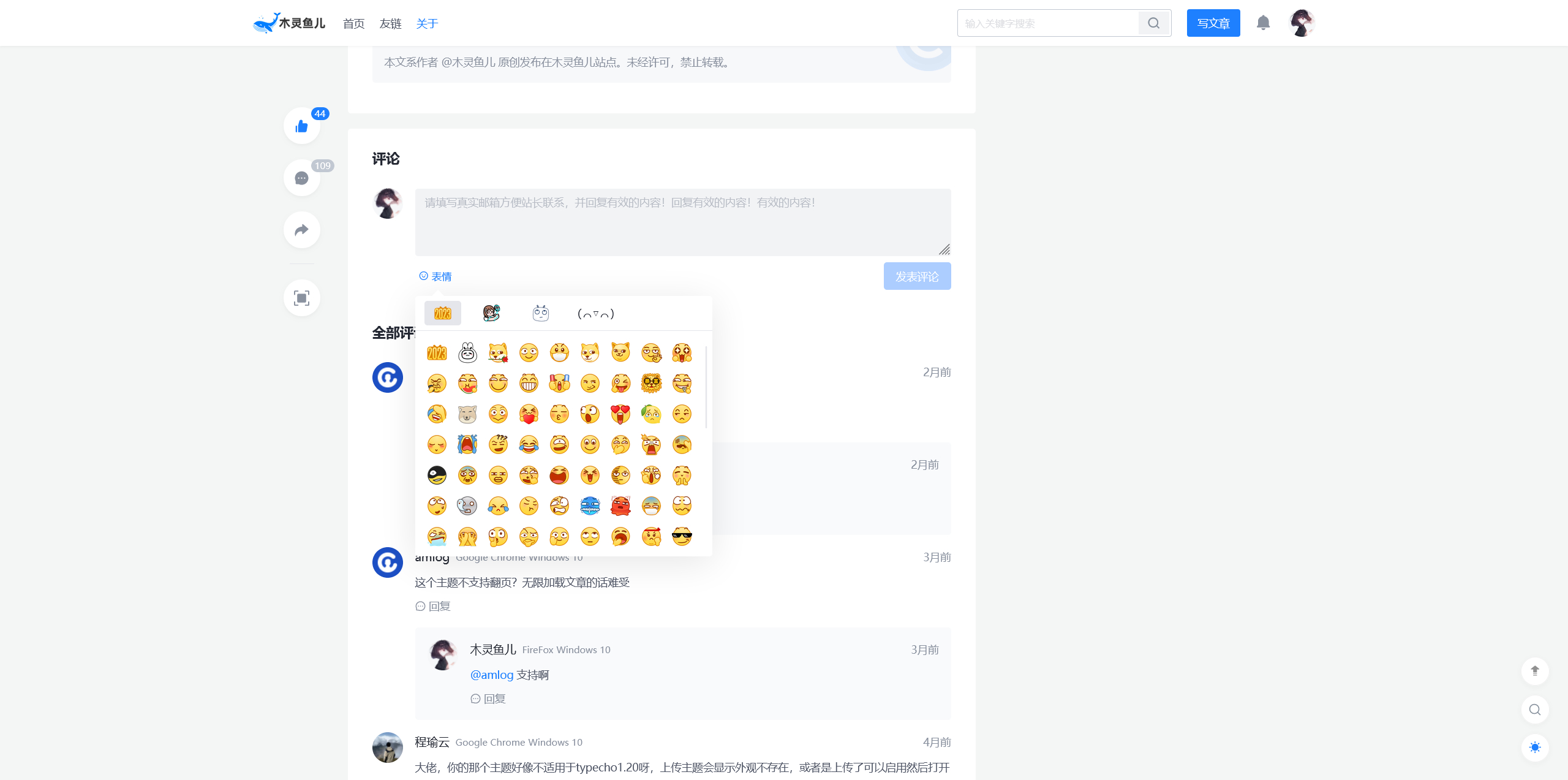Switch to the bilibili TV emoji tab

pos(540,314)
